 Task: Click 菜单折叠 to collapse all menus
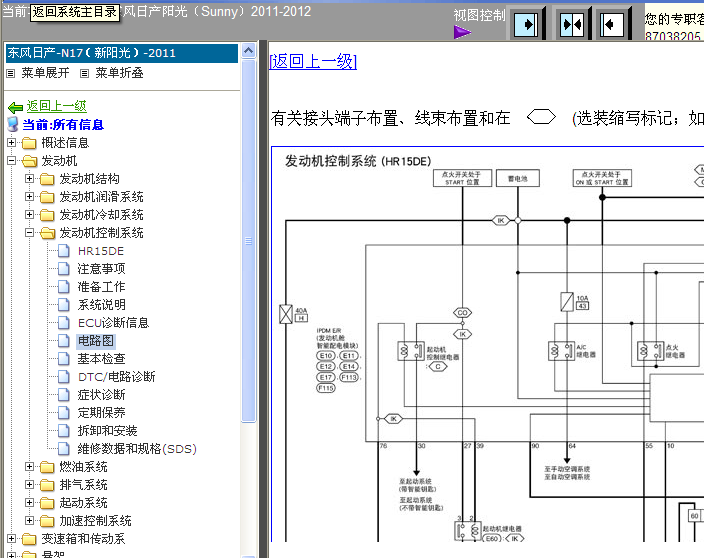[x=119, y=73]
